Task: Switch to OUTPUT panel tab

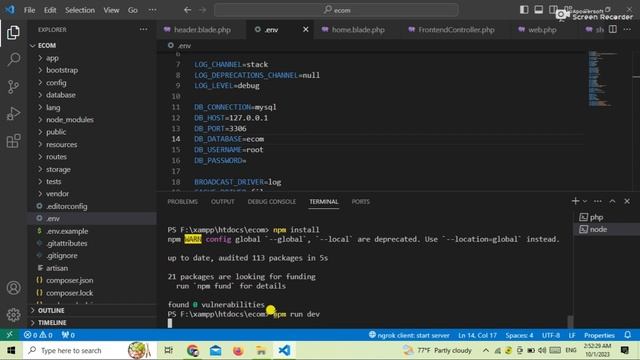Action: (222, 202)
